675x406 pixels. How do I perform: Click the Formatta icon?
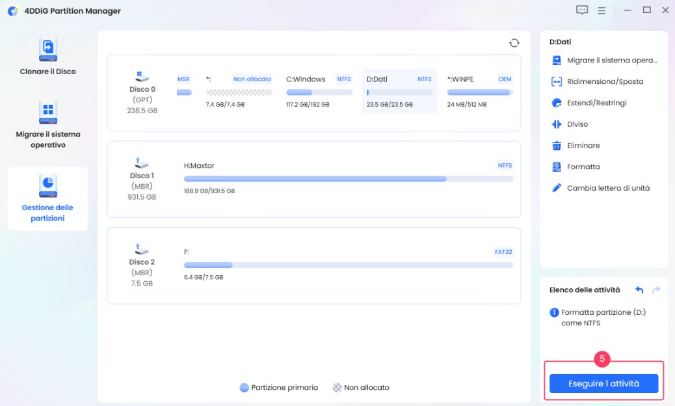point(557,167)
